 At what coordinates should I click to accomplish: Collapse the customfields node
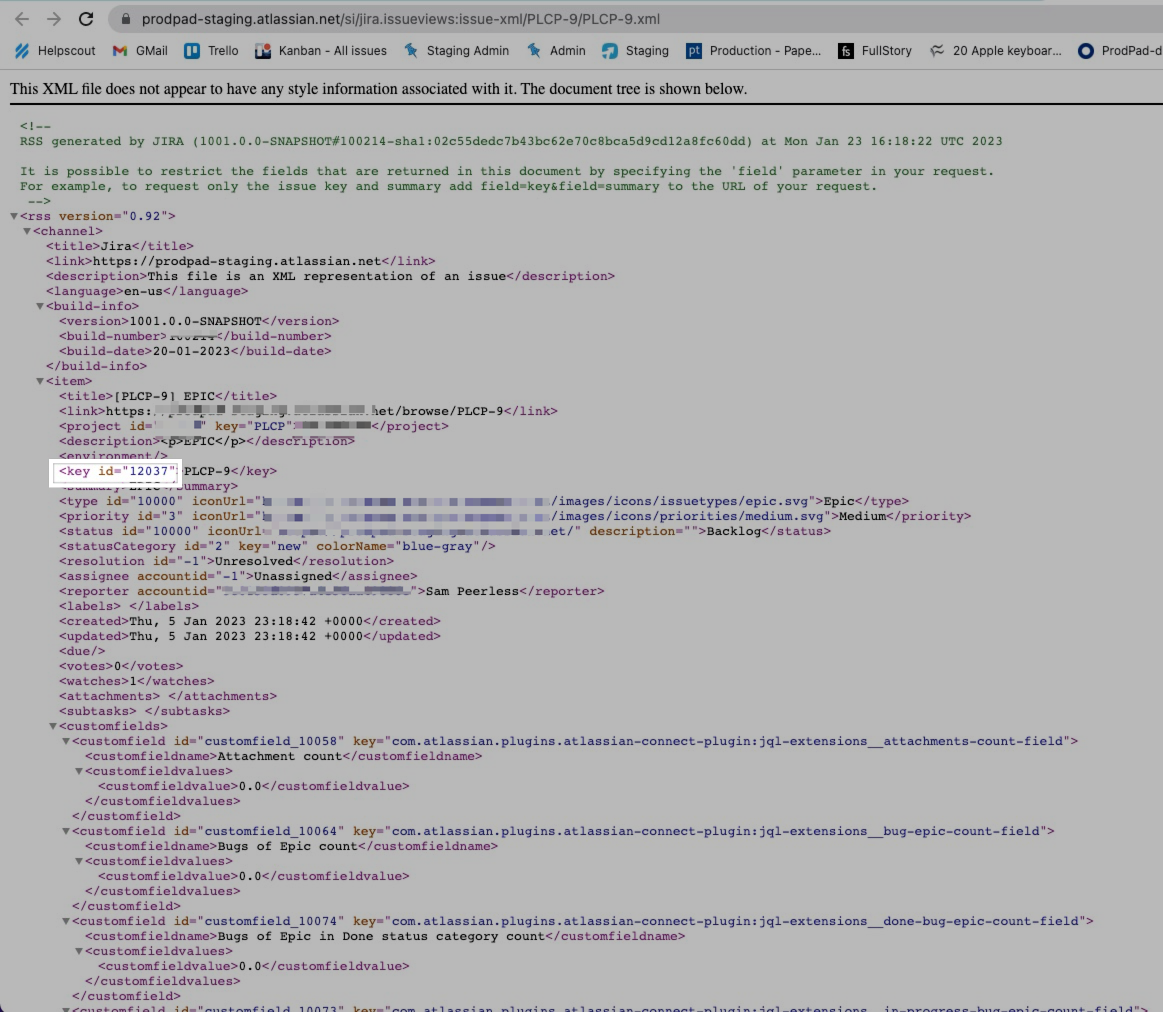point(53,726)
